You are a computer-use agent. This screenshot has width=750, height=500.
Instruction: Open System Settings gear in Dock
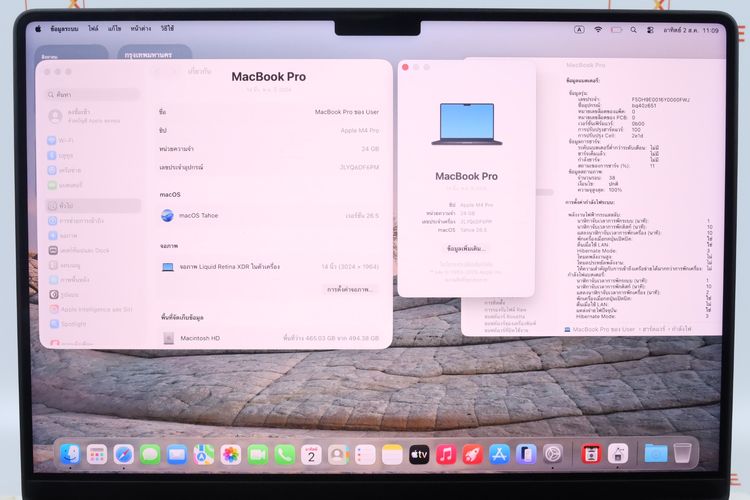[x=553, y=454]
